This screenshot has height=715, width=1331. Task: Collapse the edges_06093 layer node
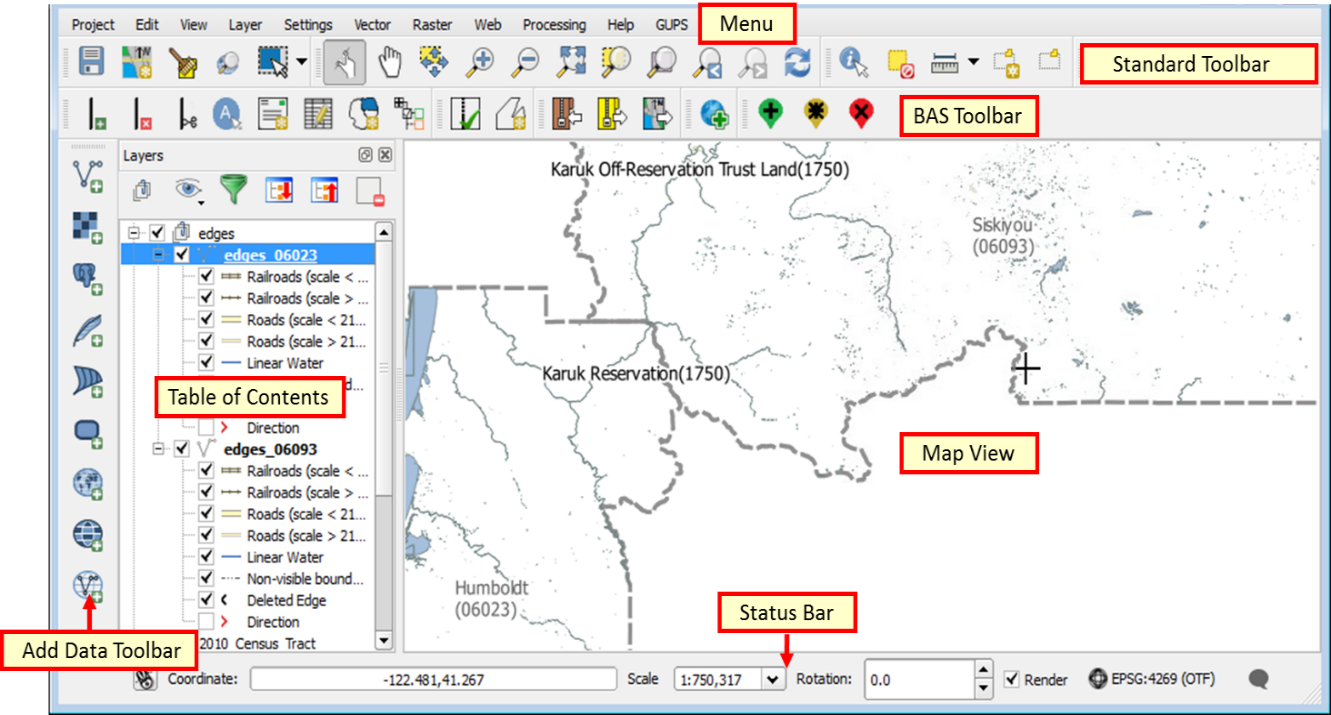click(x=158, y=449)
